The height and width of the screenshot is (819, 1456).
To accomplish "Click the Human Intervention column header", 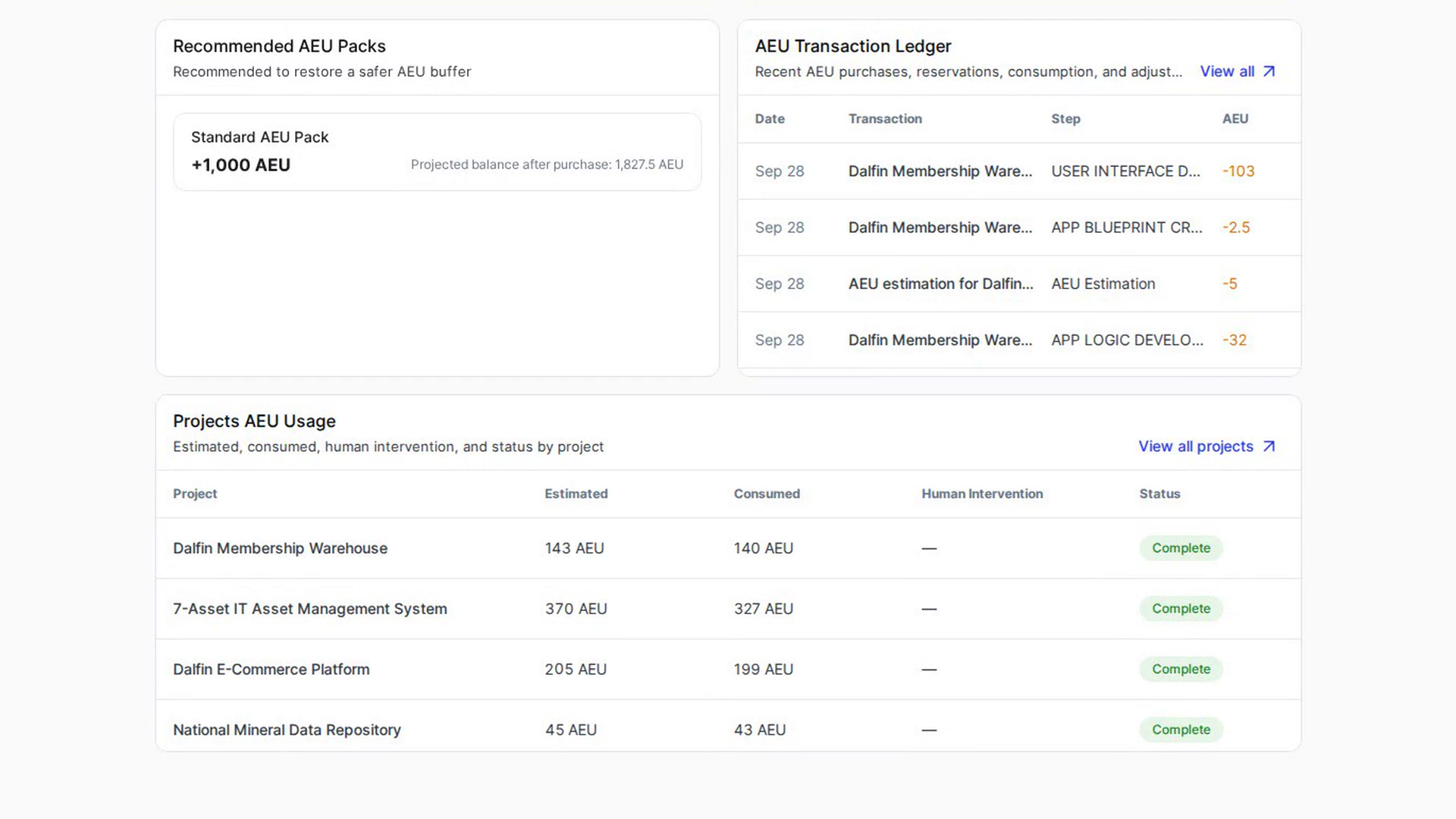I will [982, 494].
